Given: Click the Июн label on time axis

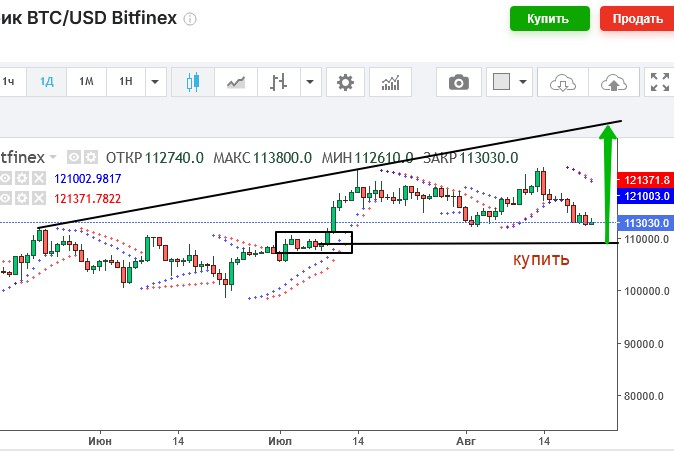Looking at the screenshot, I should 100,441.
